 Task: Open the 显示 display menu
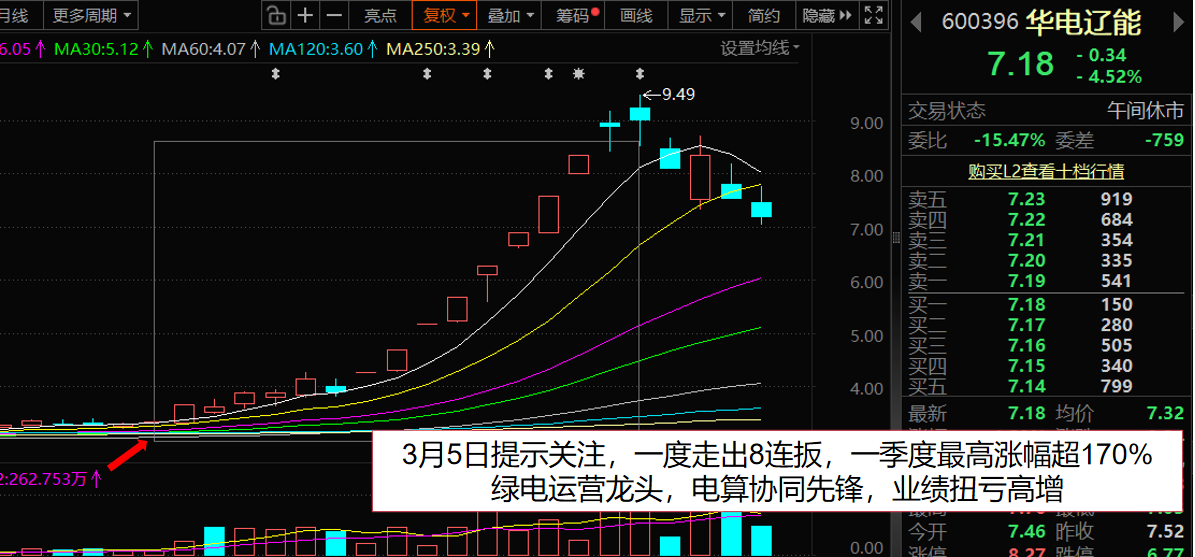(x=702, y=15)
